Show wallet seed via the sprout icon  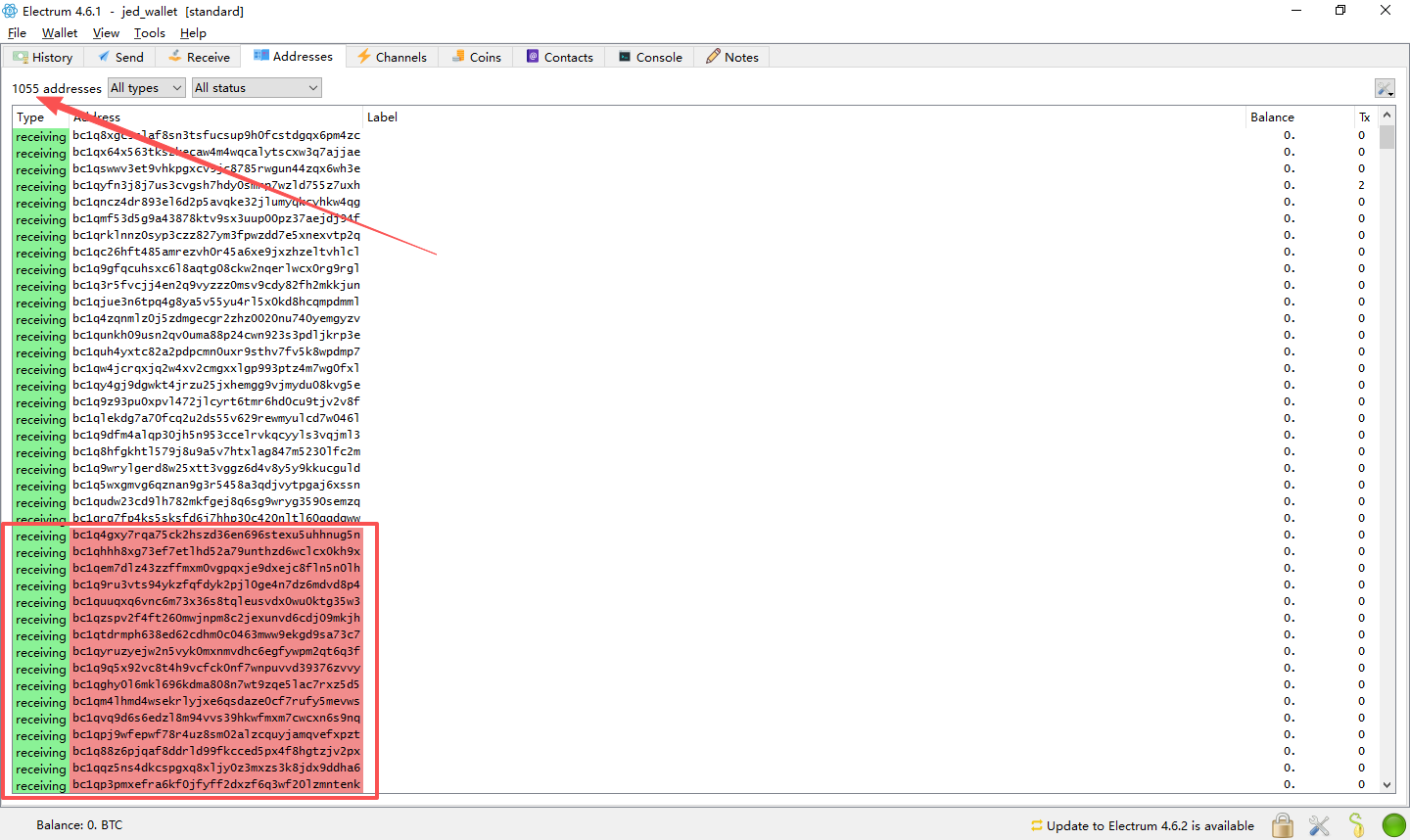pos(1357,825)
